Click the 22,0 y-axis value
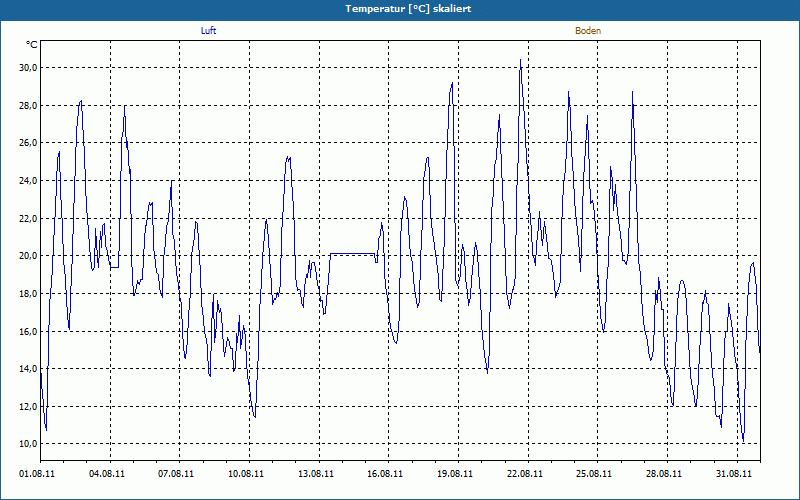This screenshot has width=800, height=500. coord(29,218)
